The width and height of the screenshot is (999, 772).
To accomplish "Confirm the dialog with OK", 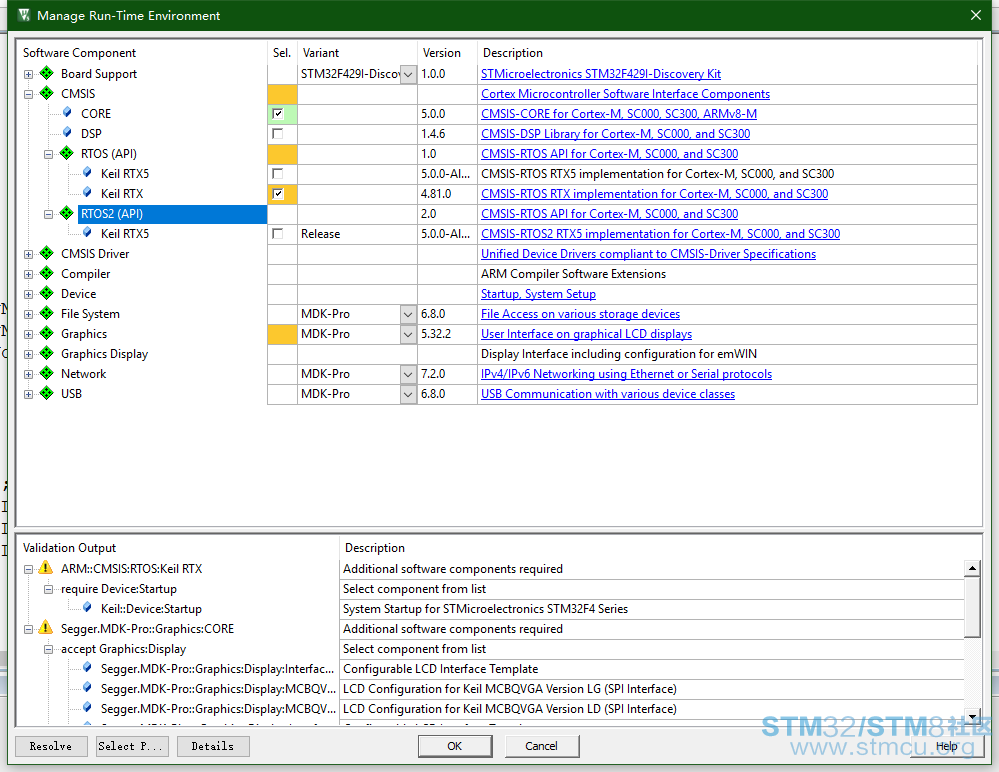I will (x=455, y=746).
